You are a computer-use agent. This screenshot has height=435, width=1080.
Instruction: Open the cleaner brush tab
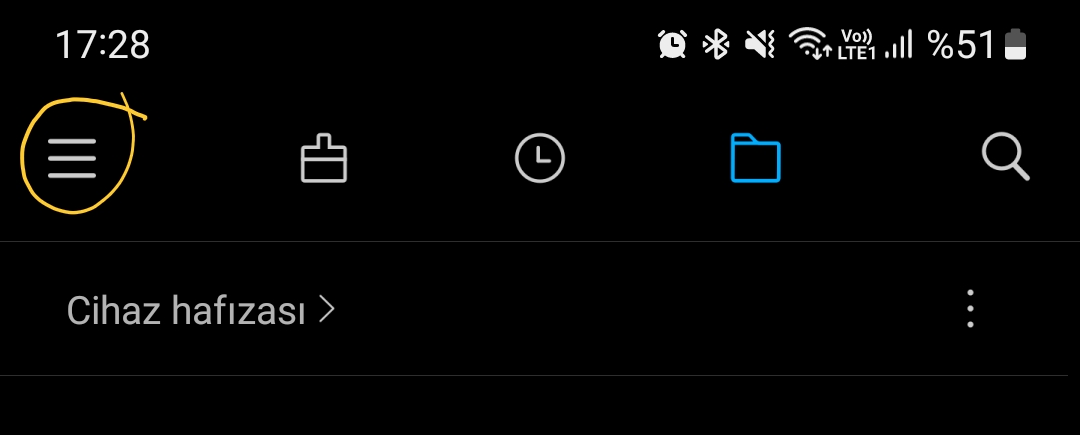click(x=324, y=158)
